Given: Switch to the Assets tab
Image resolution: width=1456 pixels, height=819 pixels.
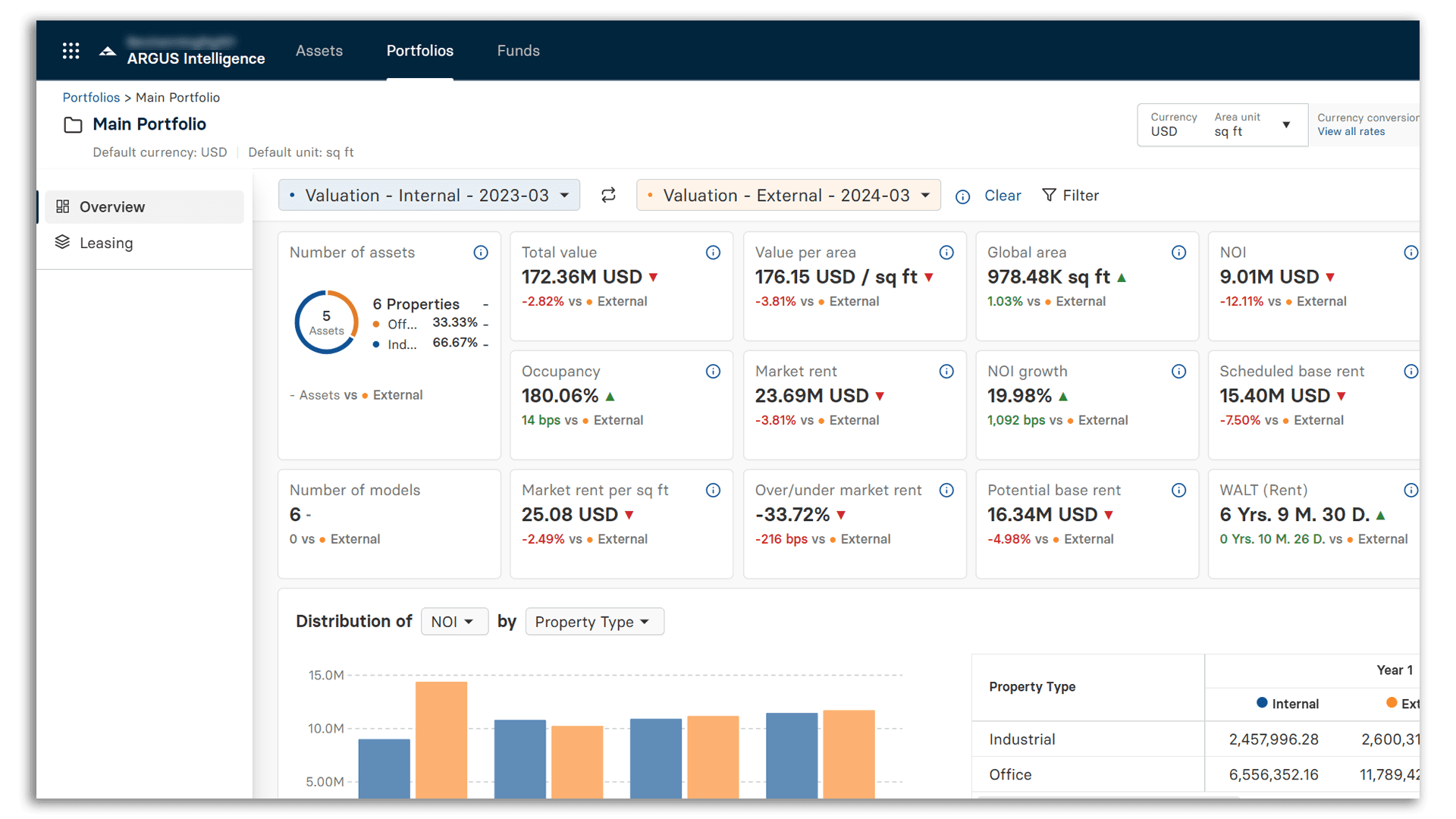Looking at the screenshot, I should pos(319,50).
